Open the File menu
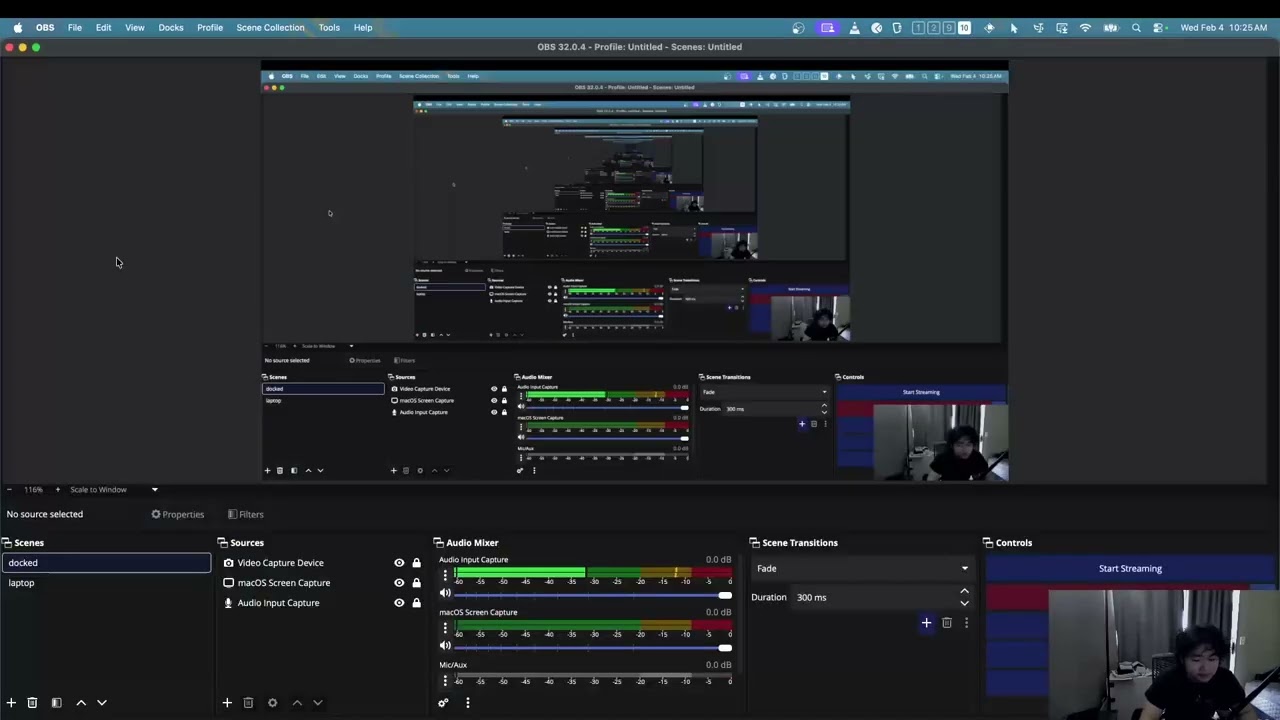Screen dimensions: 1280x720 click(x=75, y=28)
